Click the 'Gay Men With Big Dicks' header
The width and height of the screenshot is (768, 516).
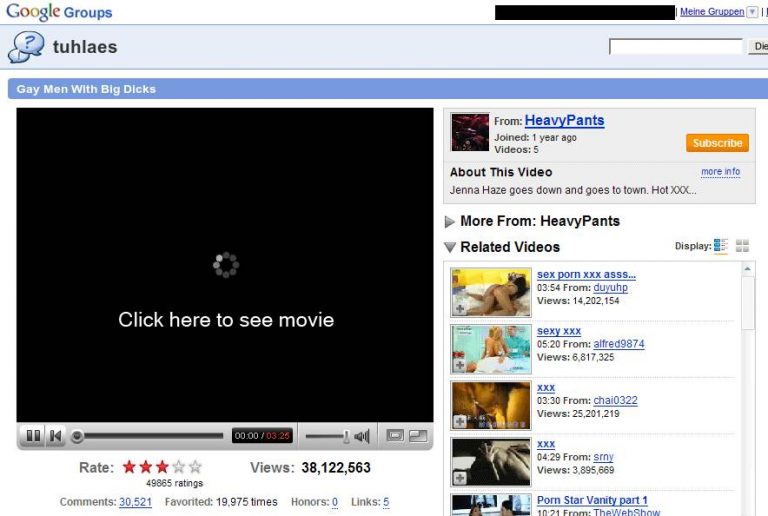[x=86, y=89]
